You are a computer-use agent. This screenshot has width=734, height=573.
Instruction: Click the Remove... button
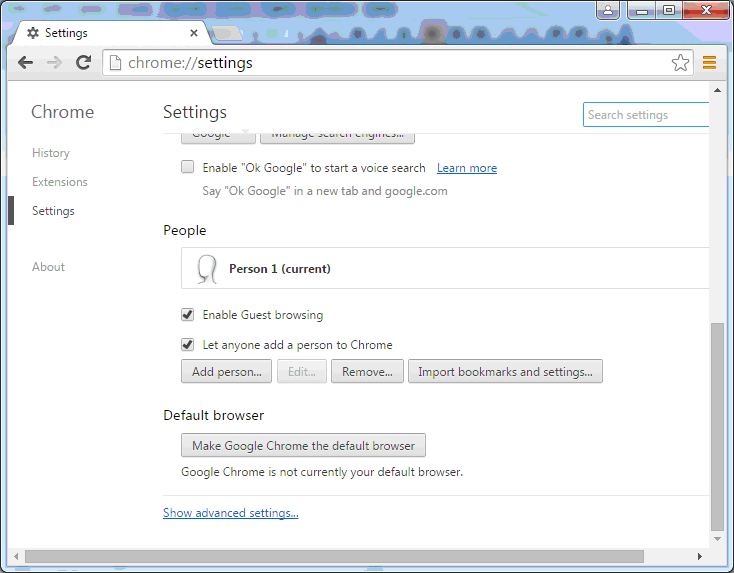pos(367,372)
